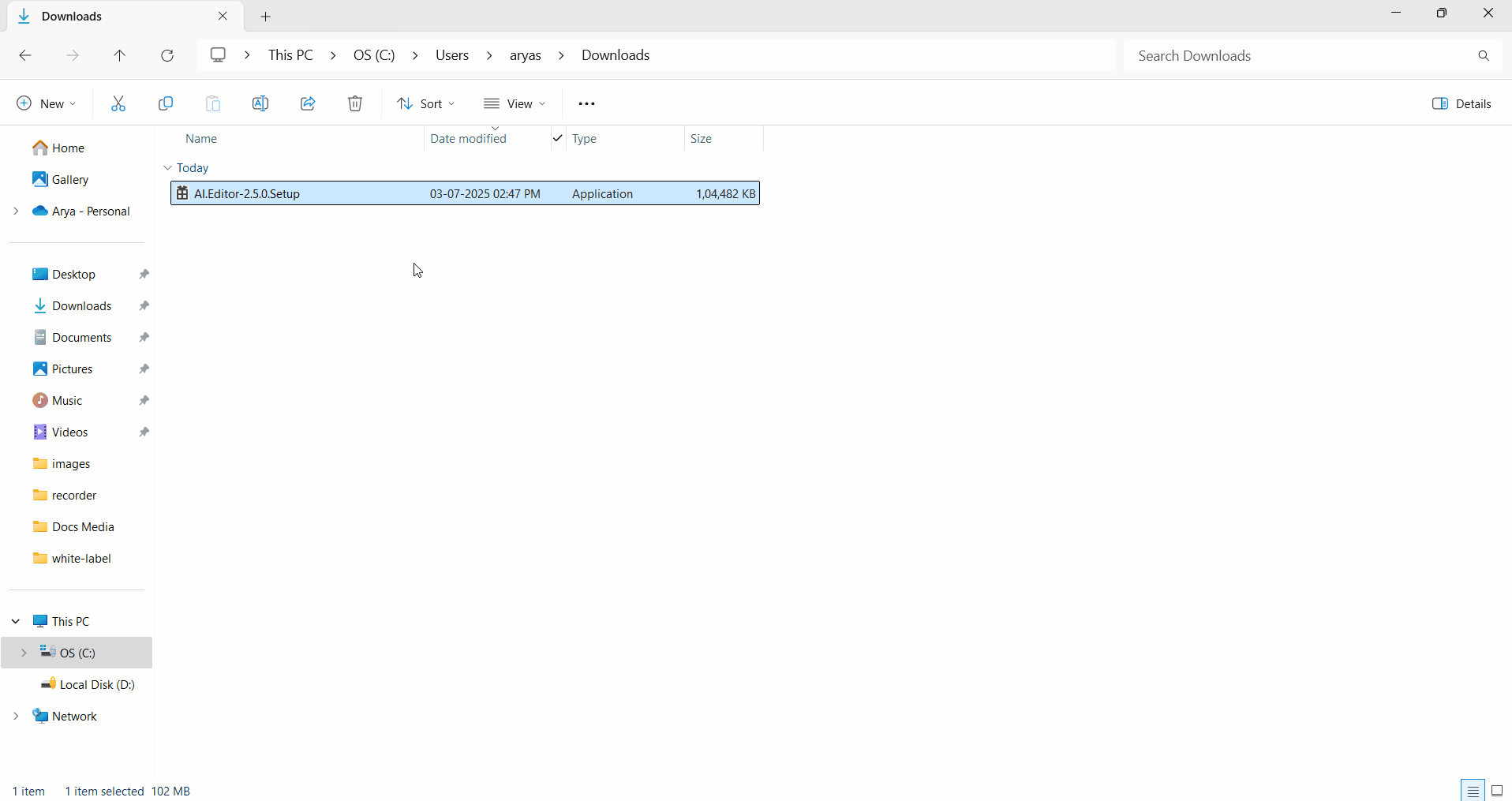Toggle the Details pane
The height and width of the screenshot is (801, 1512).
click(1461, 103)
